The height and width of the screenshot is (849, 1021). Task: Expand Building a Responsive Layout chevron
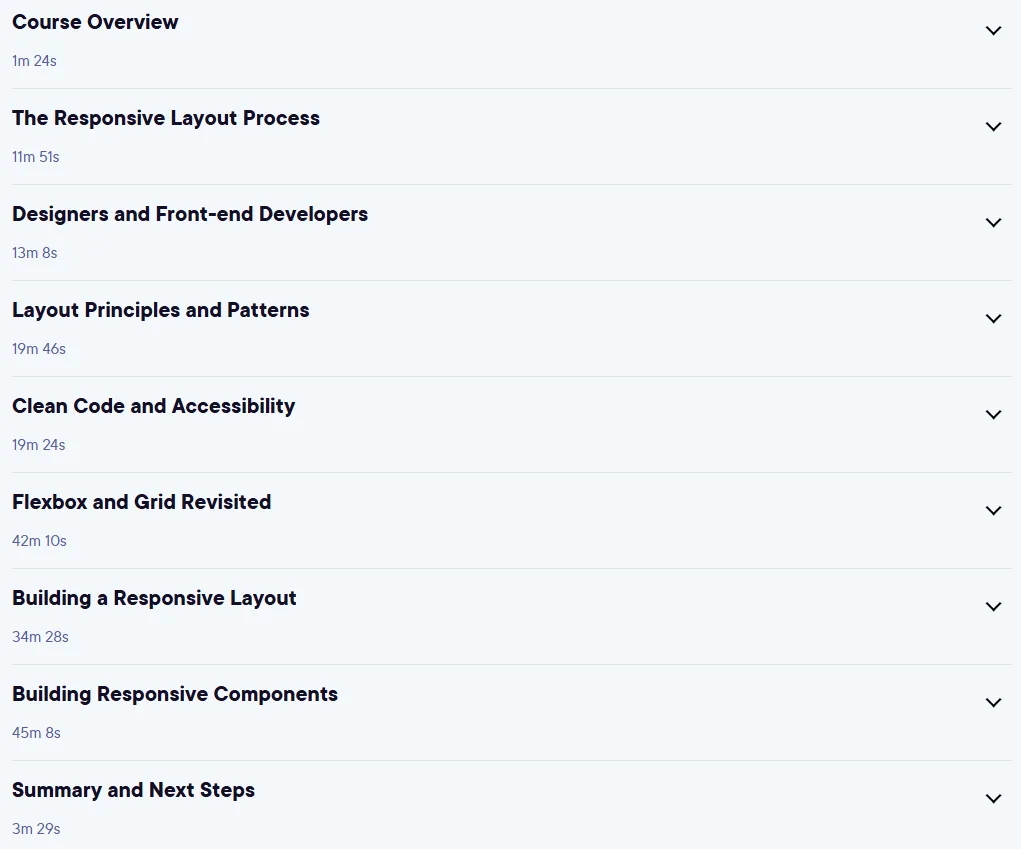point(993,607)
